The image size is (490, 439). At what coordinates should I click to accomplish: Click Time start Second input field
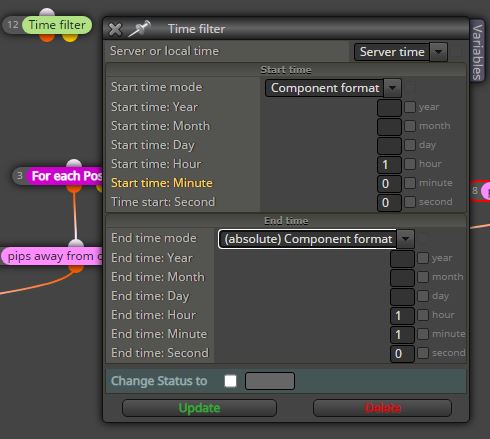click(389, 203)
